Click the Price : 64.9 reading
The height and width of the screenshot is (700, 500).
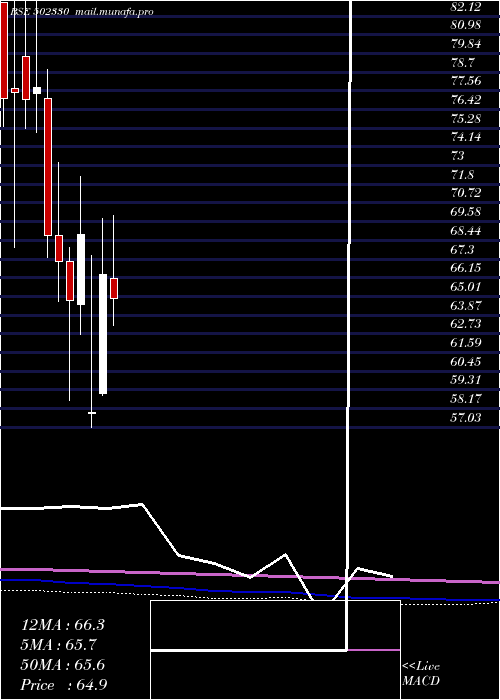tap(64, 685)
